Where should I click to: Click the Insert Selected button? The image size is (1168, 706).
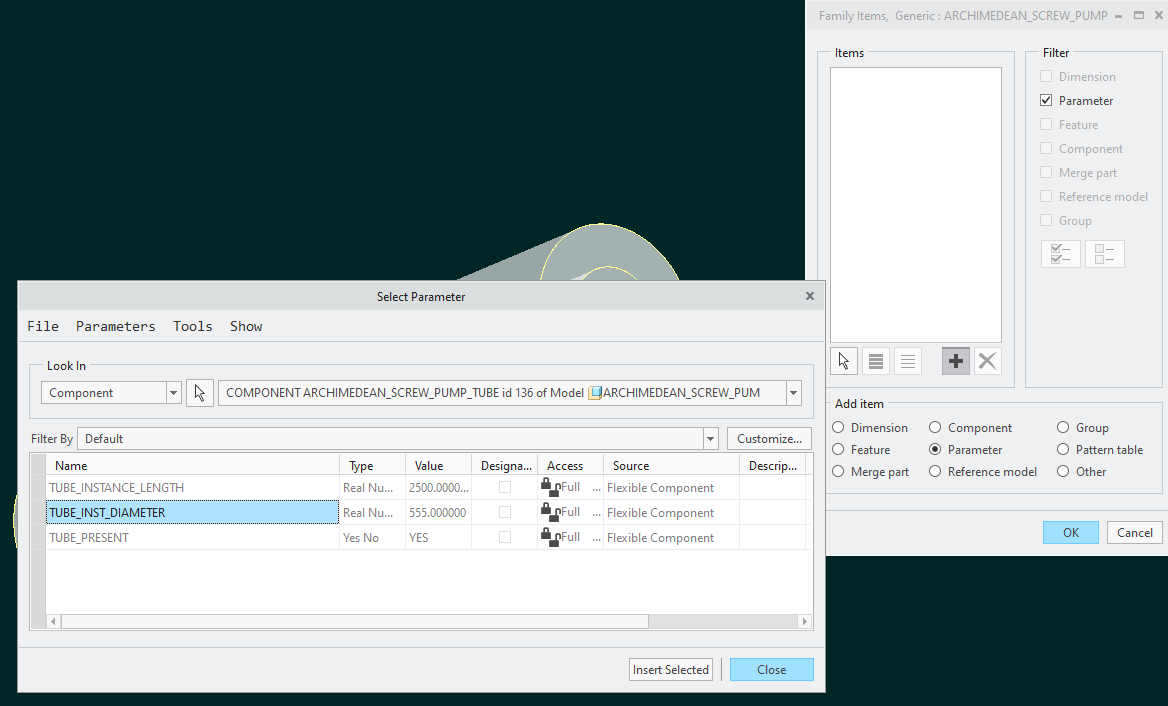(x=670, y=670)
